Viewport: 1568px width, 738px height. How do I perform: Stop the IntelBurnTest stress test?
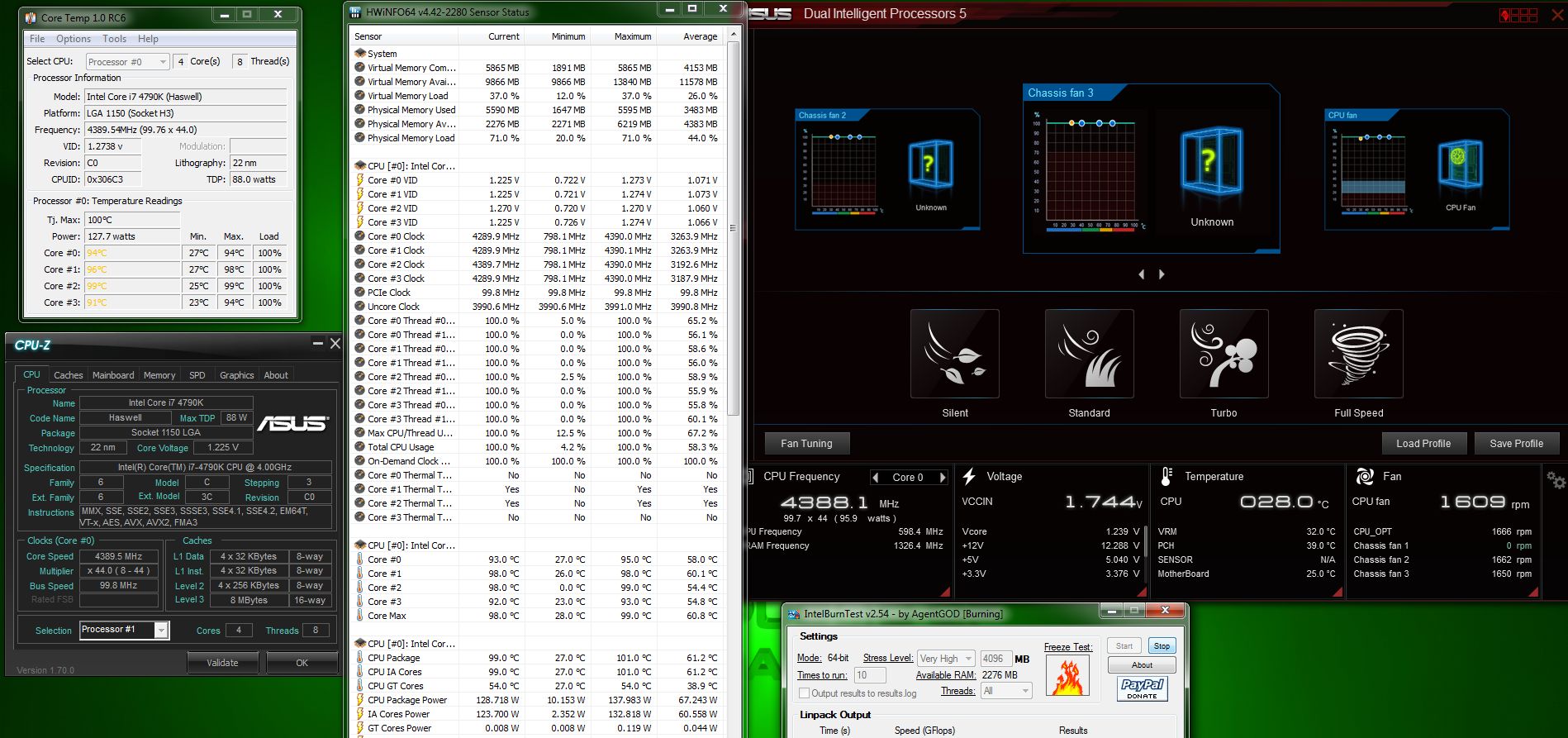tap(1162, 646)
